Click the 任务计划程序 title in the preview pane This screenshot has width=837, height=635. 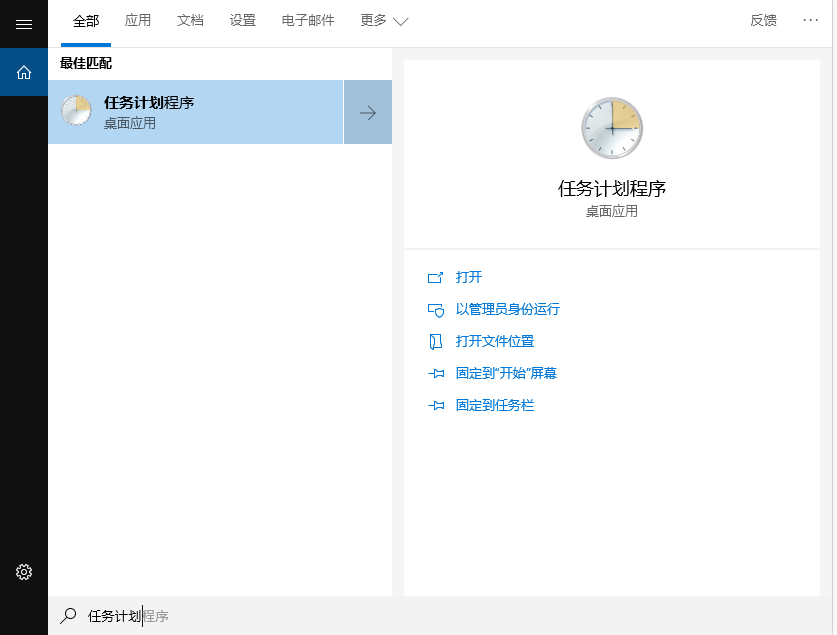tap(612, 188)
